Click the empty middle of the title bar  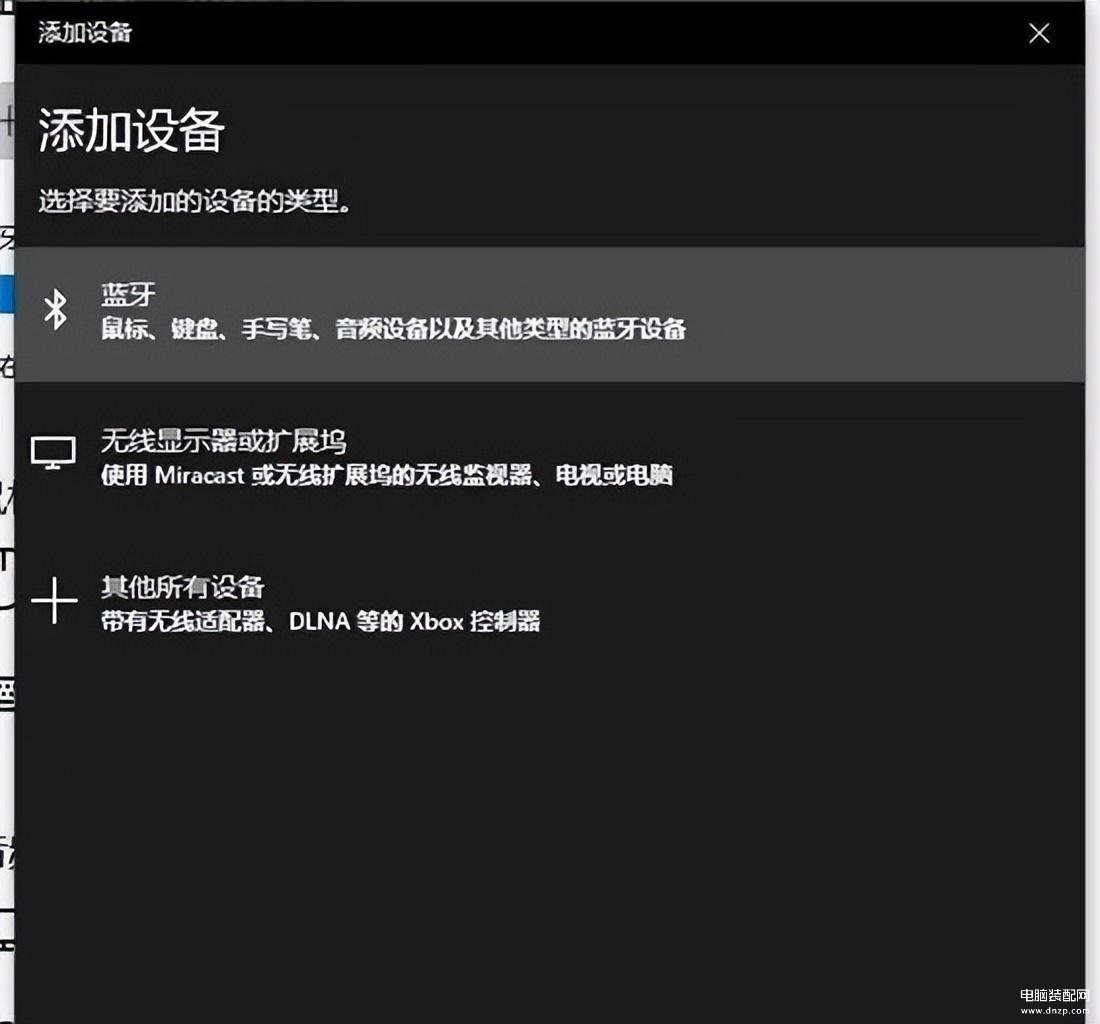(550, 33)
